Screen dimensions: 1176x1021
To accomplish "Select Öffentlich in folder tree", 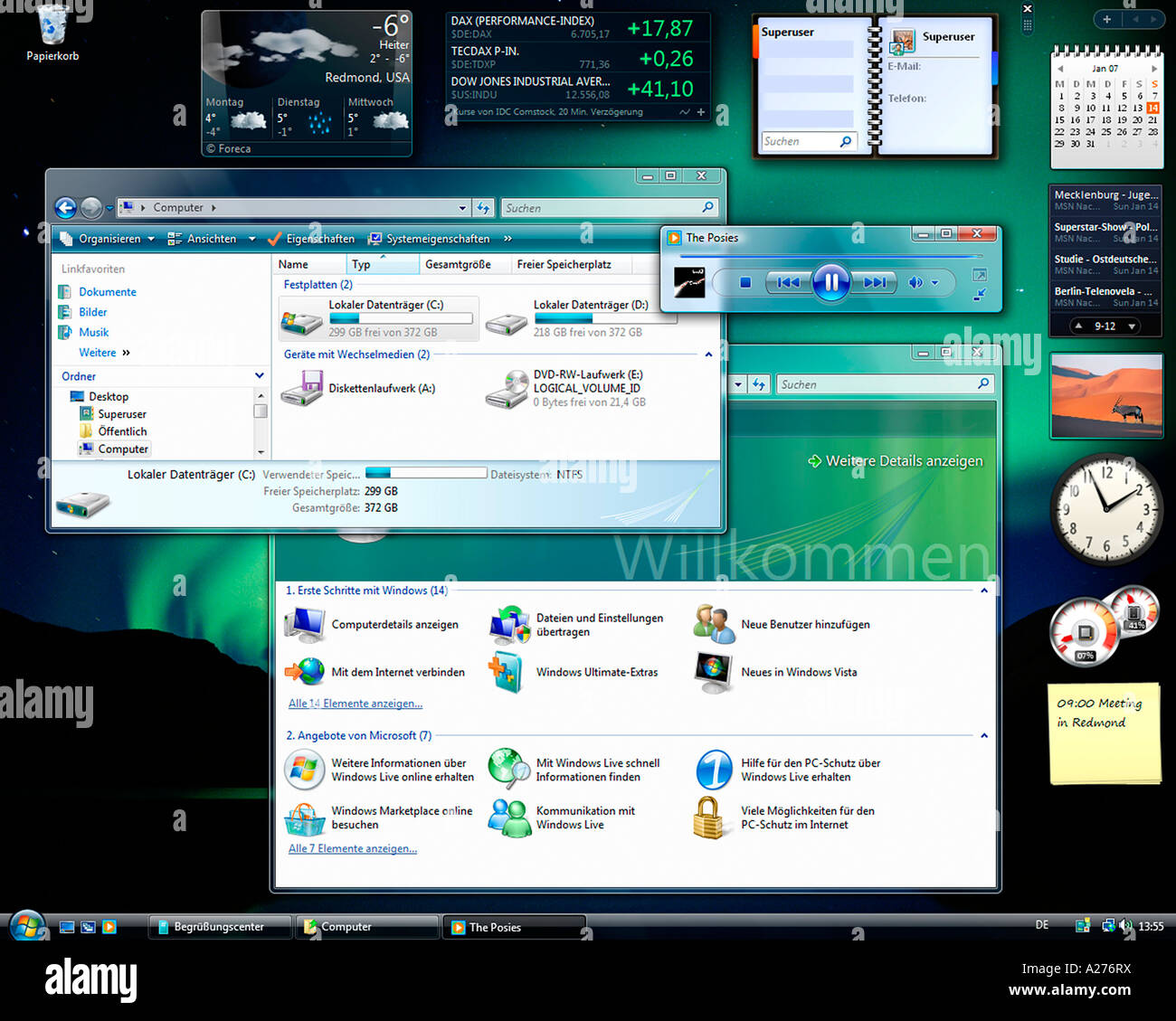I will point(113,431).
